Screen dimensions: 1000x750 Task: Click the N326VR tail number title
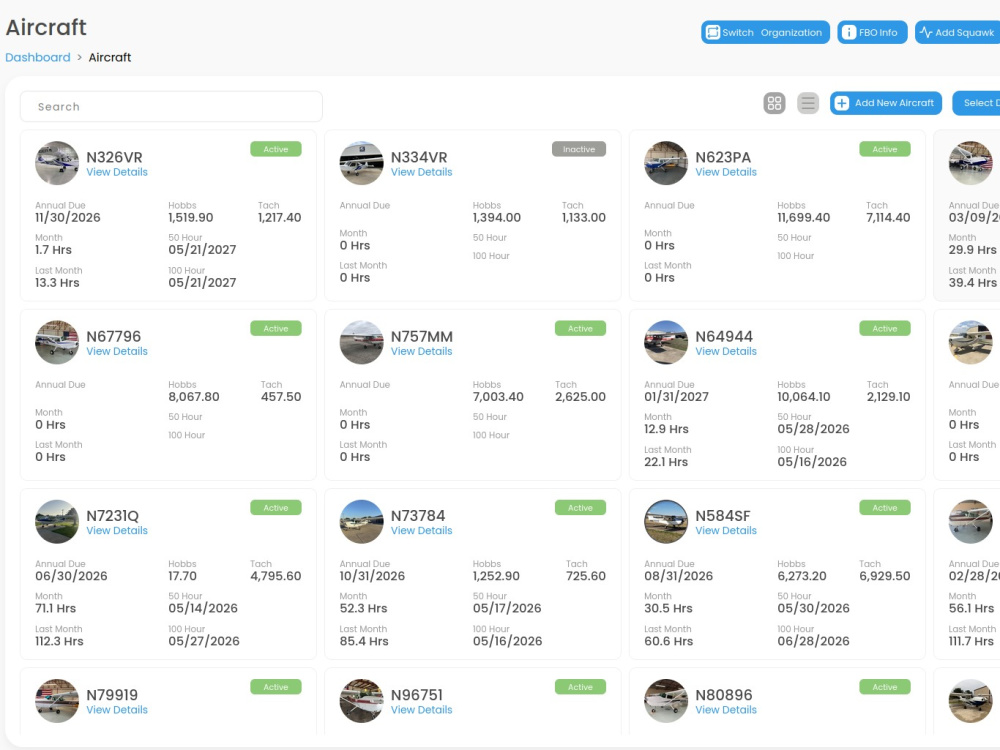click(x=114, y=157)
